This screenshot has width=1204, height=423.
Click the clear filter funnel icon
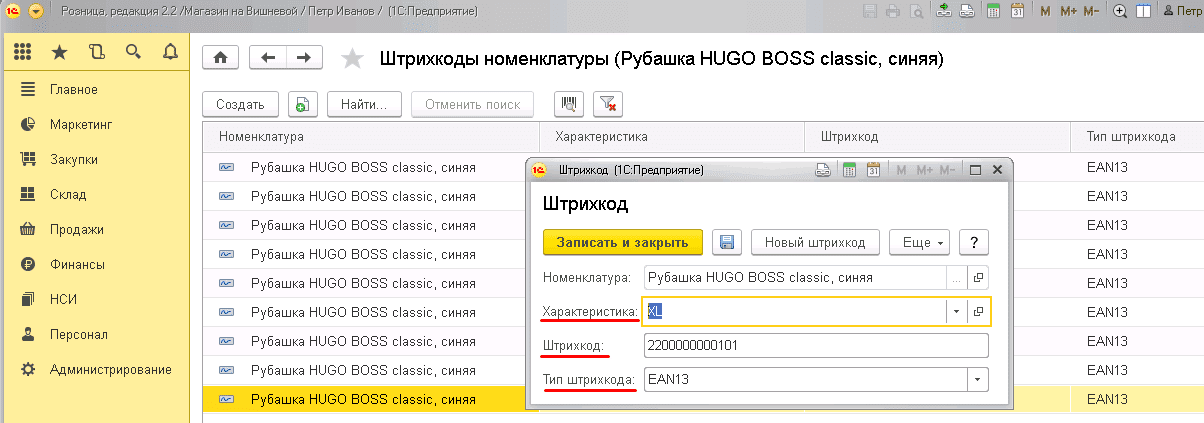(607, 104)
